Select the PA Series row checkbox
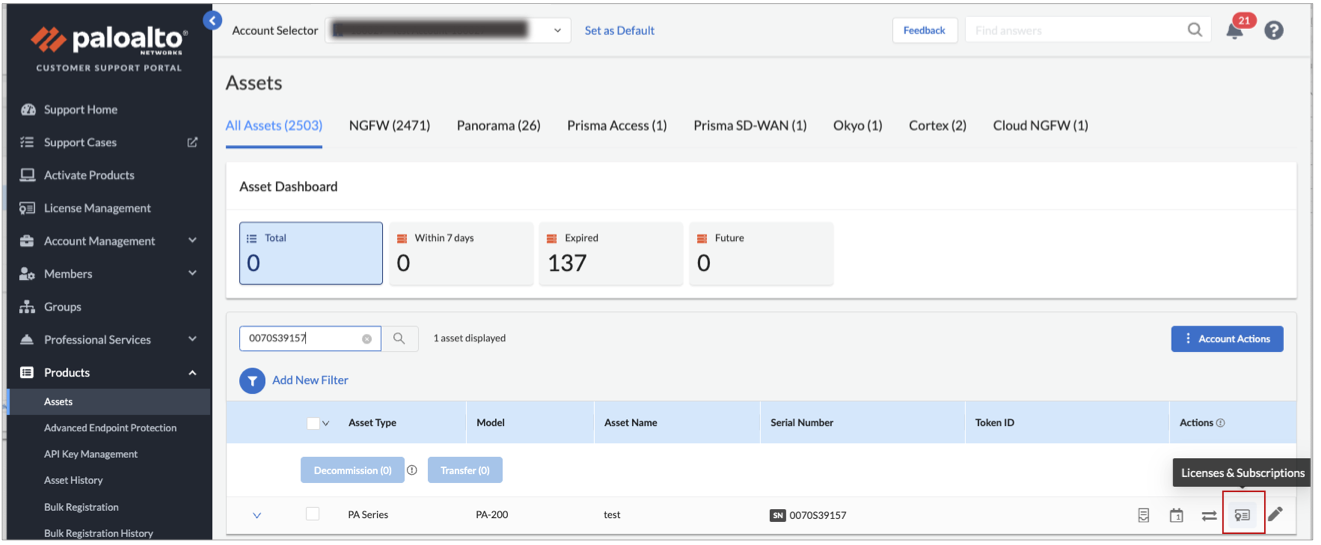 (313, 514)
